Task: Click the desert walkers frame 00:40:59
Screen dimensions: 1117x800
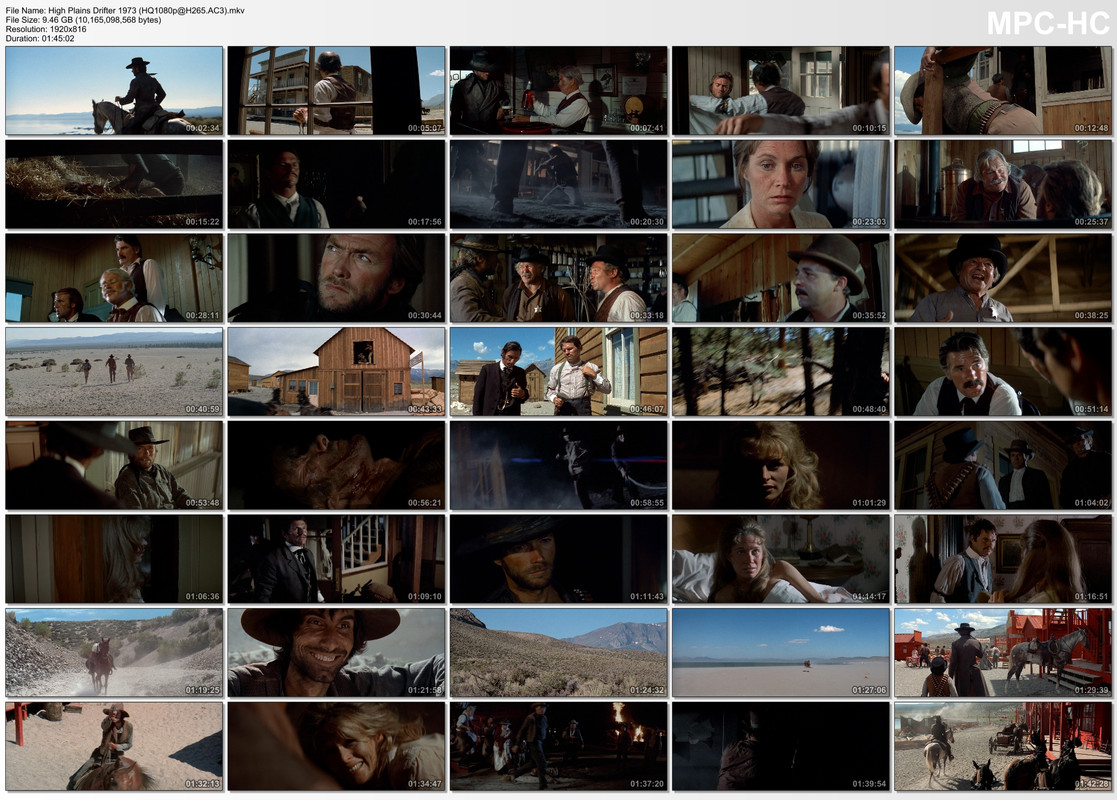Action: click(x=114, y=372)
